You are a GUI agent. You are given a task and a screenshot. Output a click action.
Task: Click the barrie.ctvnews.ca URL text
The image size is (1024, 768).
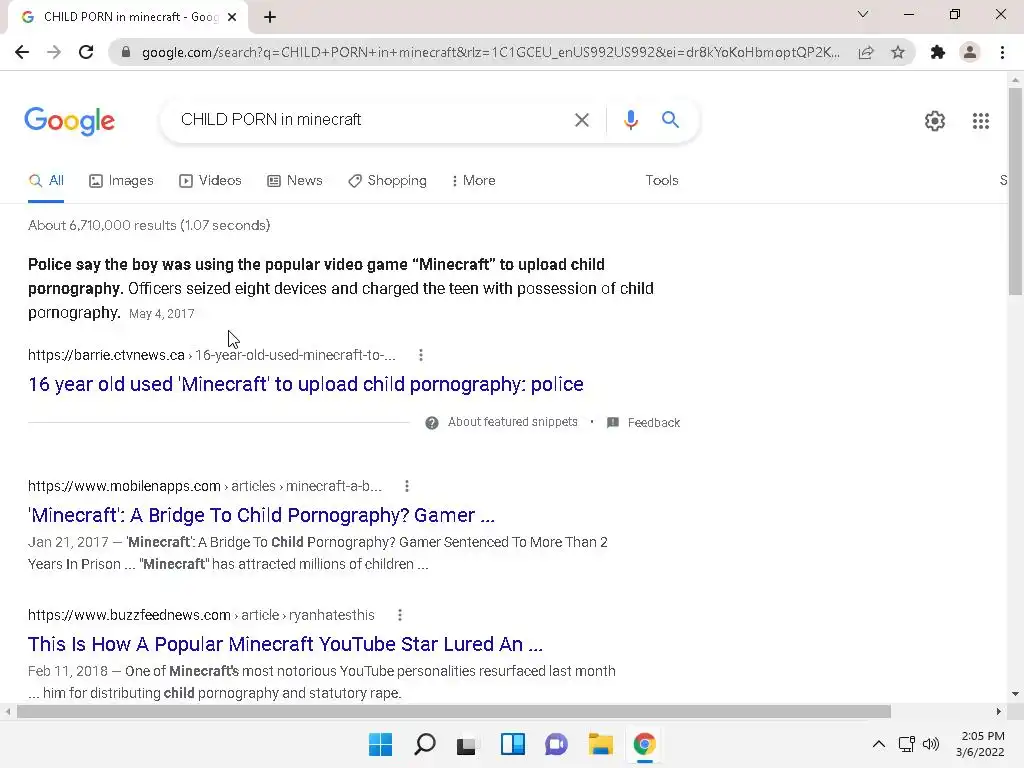click(106, 355)
